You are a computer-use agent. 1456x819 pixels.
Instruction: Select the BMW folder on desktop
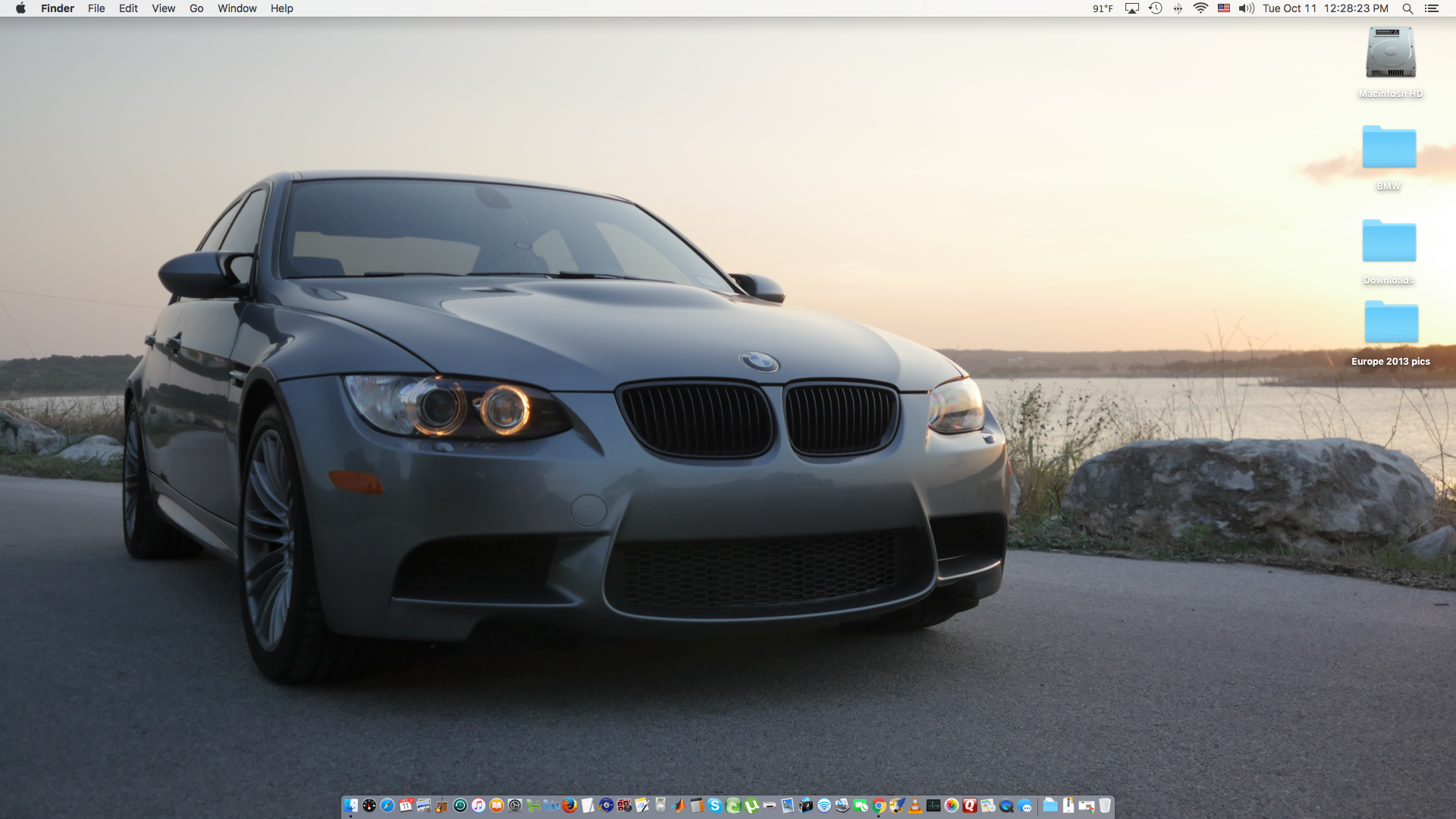pyautogui.click(x=1389, y=157)
